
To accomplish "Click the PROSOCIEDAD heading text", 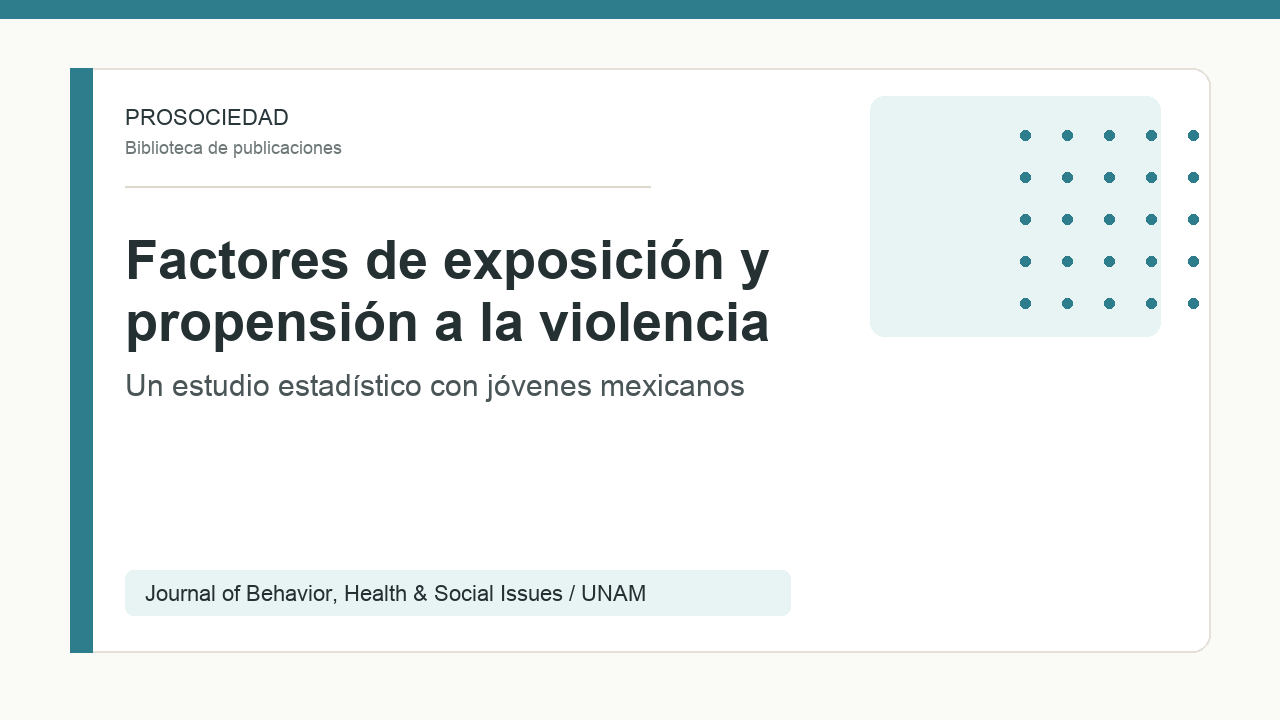I will tap(207, 117).
